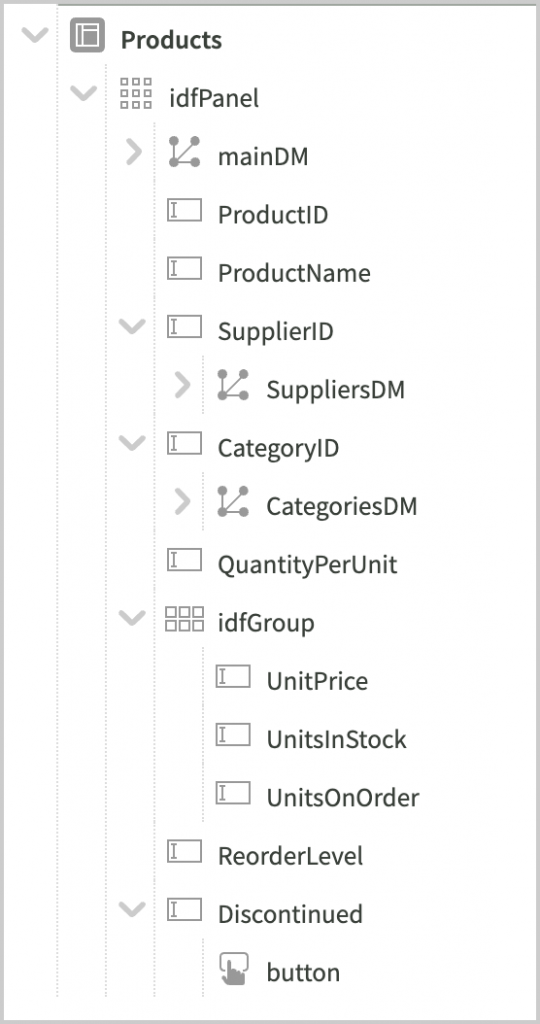Click the ProductID field icon
540x1024 pixels.
185,210
